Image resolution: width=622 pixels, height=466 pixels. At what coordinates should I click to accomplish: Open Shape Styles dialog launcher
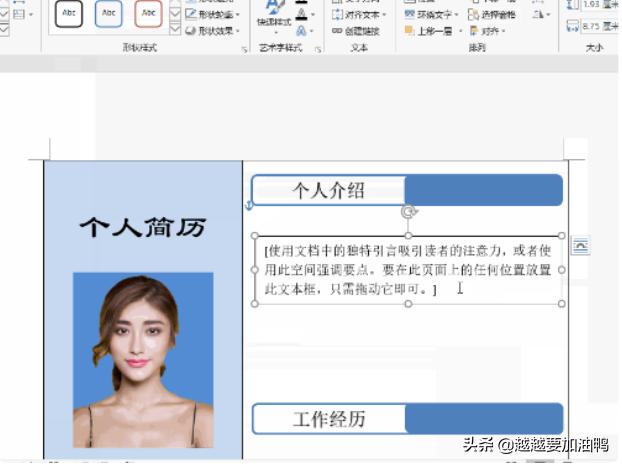(243, 48)
